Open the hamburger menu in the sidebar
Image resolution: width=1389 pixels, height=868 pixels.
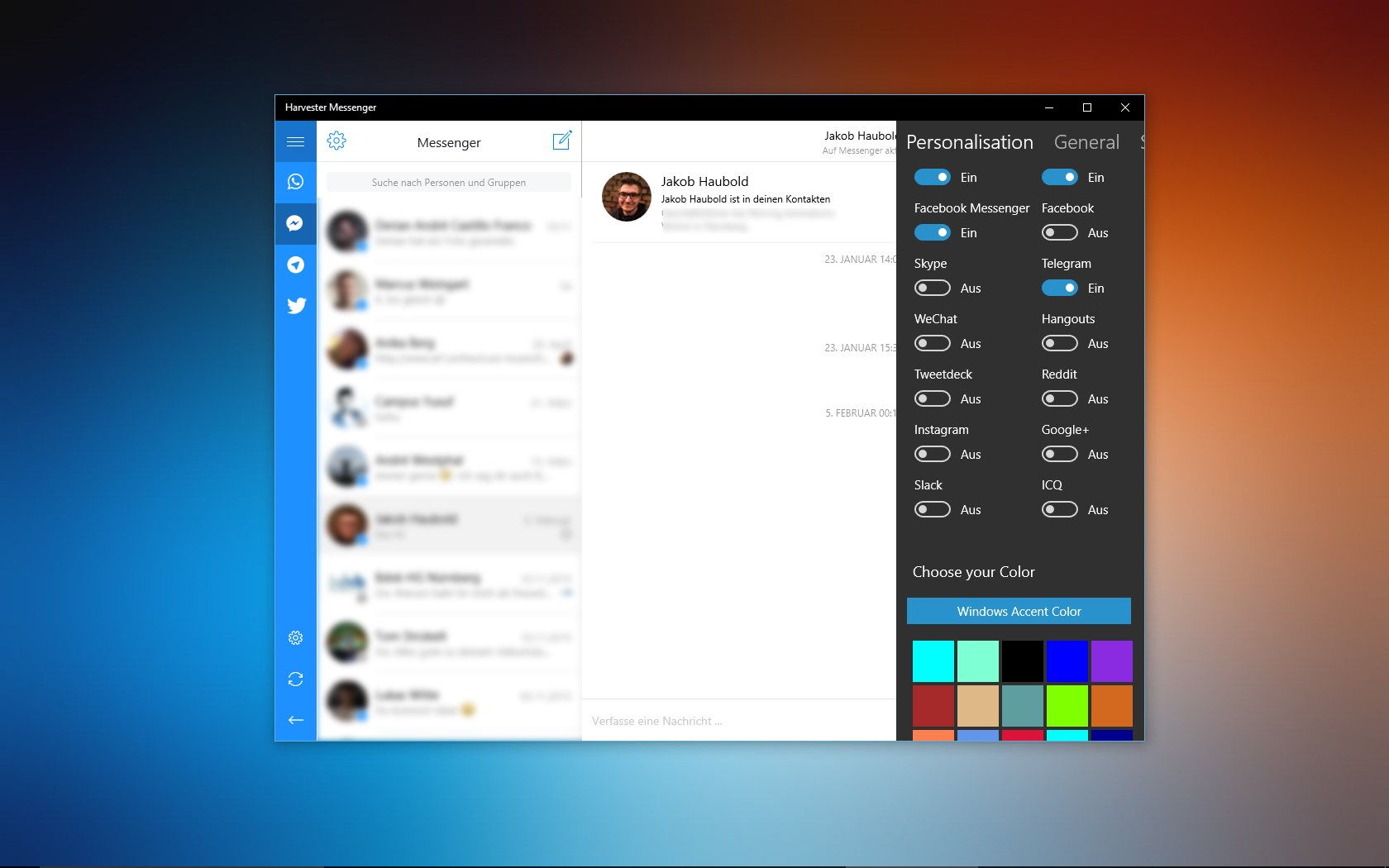click(x=295, y=141)
